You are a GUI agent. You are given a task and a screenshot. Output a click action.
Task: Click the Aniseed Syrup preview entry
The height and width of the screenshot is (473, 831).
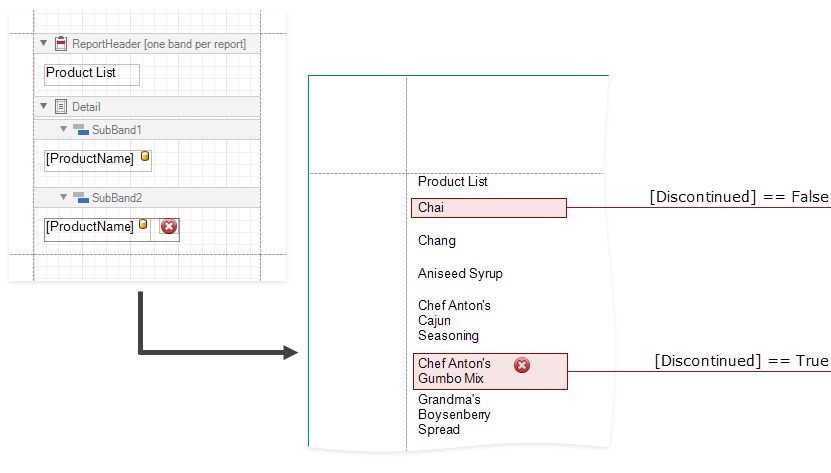tap(460, 273)
